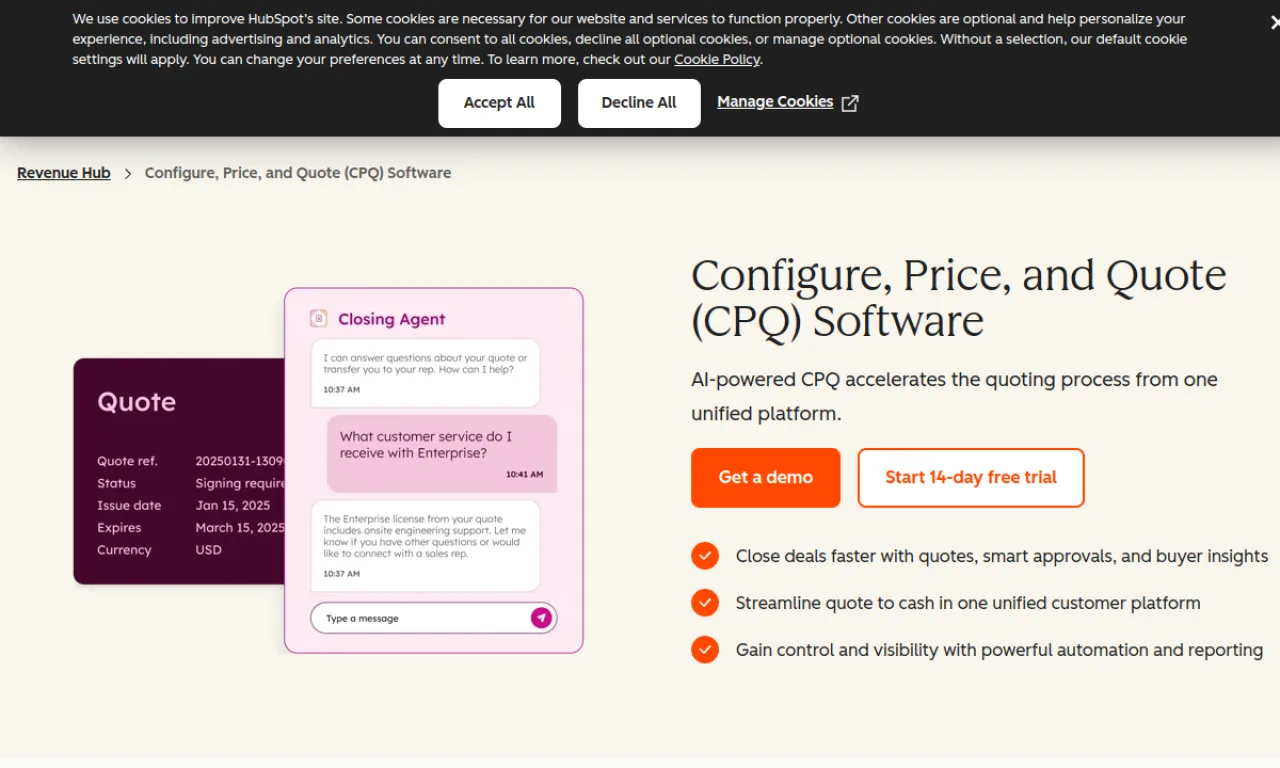Click the 'What customer service do I receive' message
The width and height of the screenshot is (1280, 768).
click(x=442, y=454)
